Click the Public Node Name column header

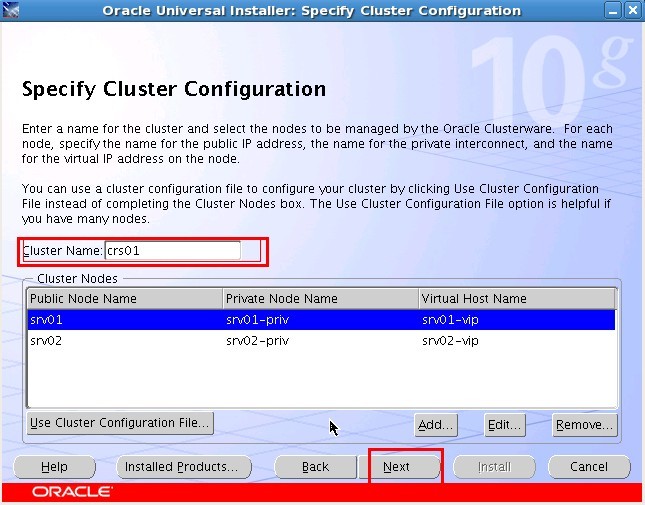coord(125,299)
